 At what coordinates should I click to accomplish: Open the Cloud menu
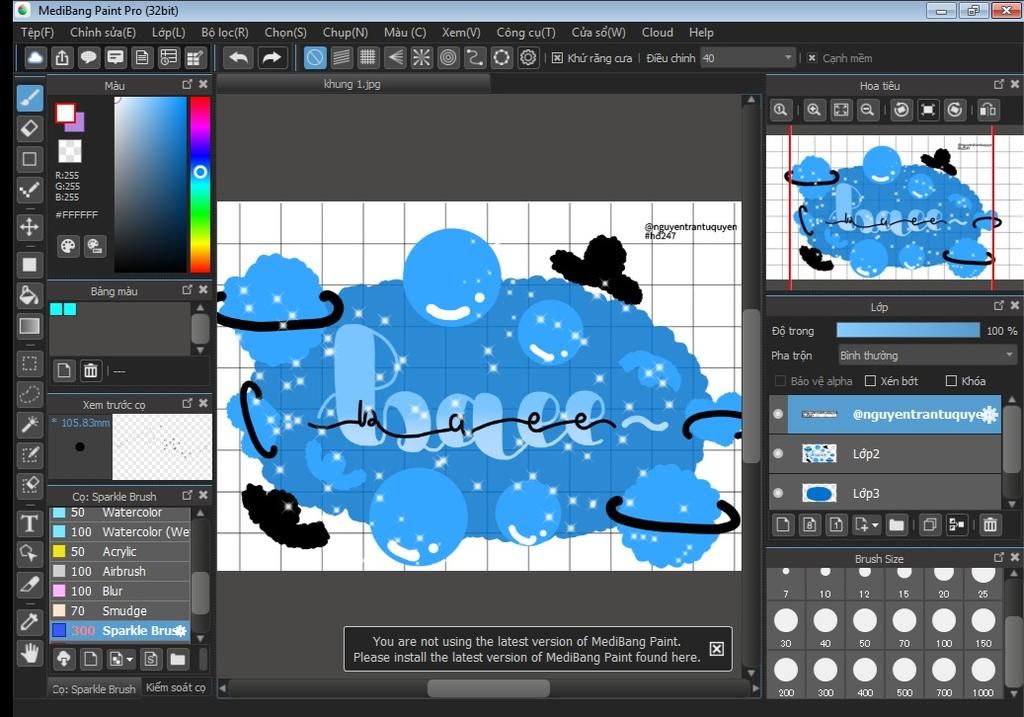pyautogui.click(x=657, y=33)
